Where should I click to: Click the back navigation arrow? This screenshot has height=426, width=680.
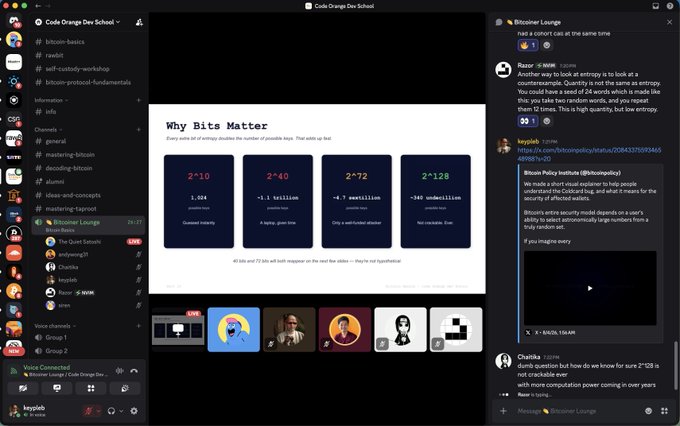[38, 6]
